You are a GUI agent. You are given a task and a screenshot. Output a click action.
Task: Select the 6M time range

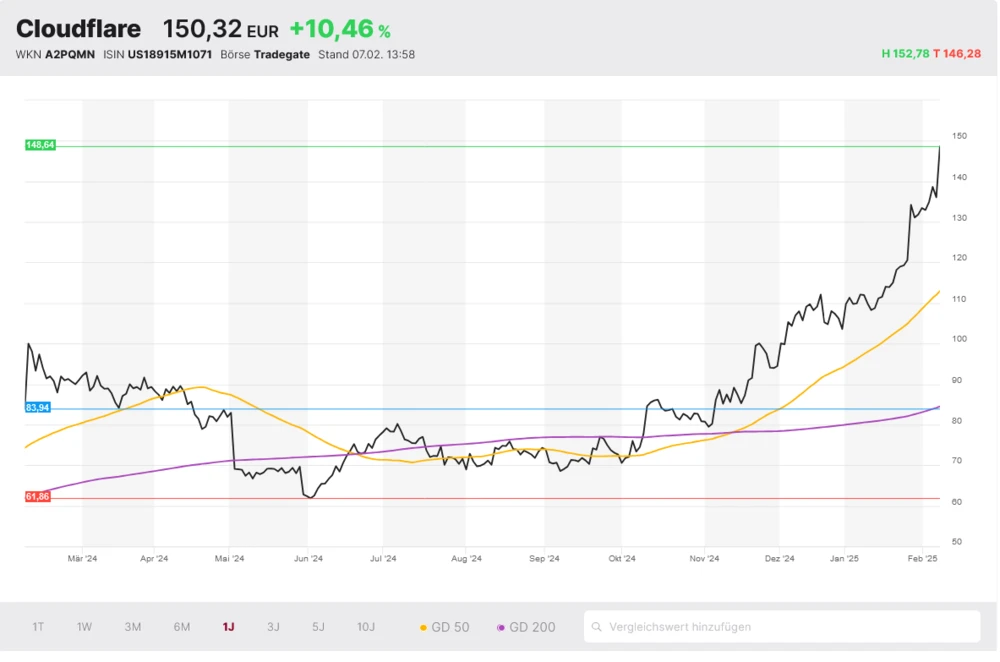(182, 627)
